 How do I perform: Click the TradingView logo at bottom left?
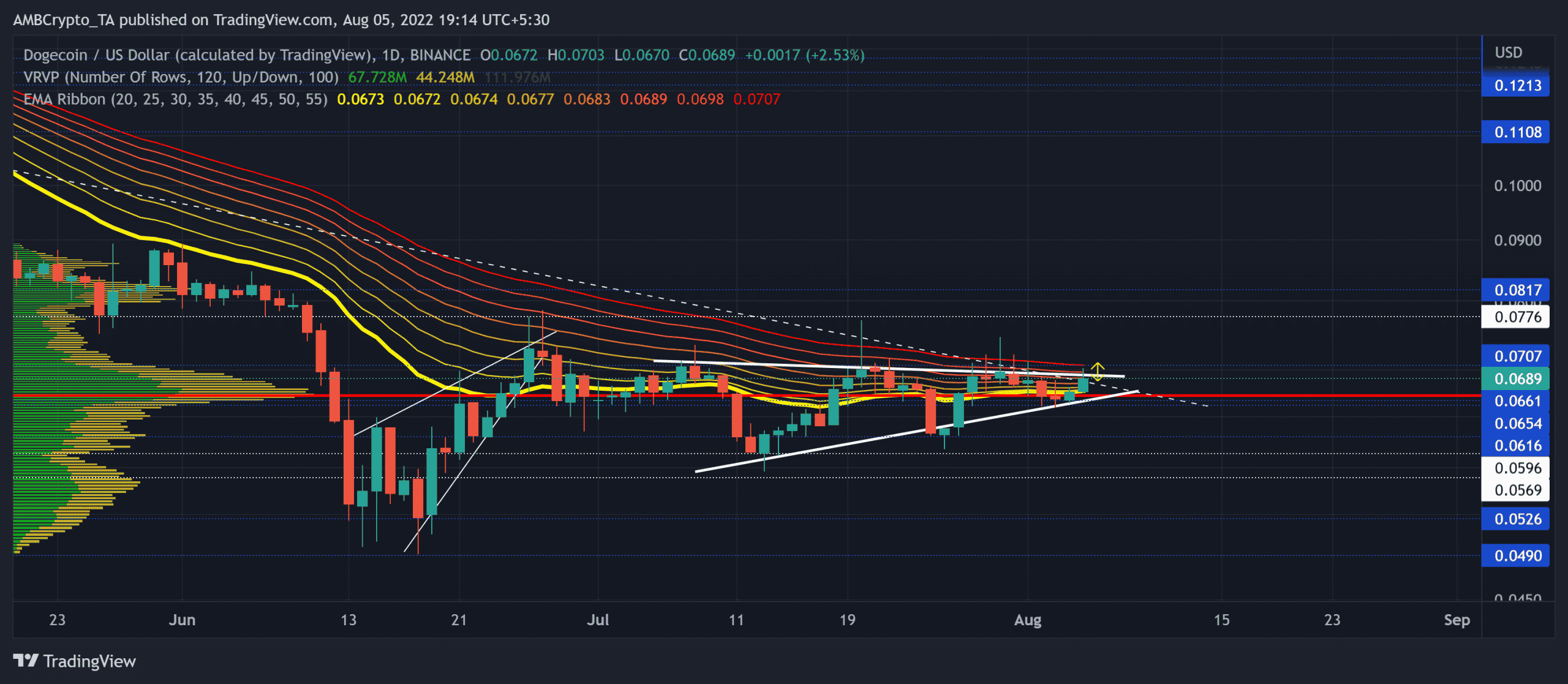pos(74,661)
